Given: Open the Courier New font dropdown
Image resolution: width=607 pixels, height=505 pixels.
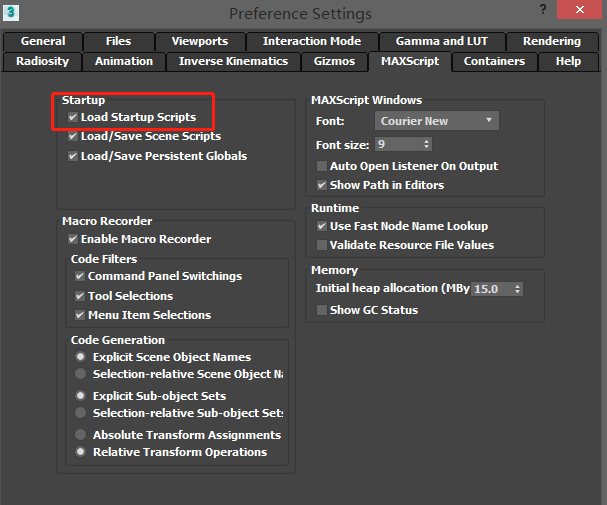Looking at the screenshot, I should [437, 121].
